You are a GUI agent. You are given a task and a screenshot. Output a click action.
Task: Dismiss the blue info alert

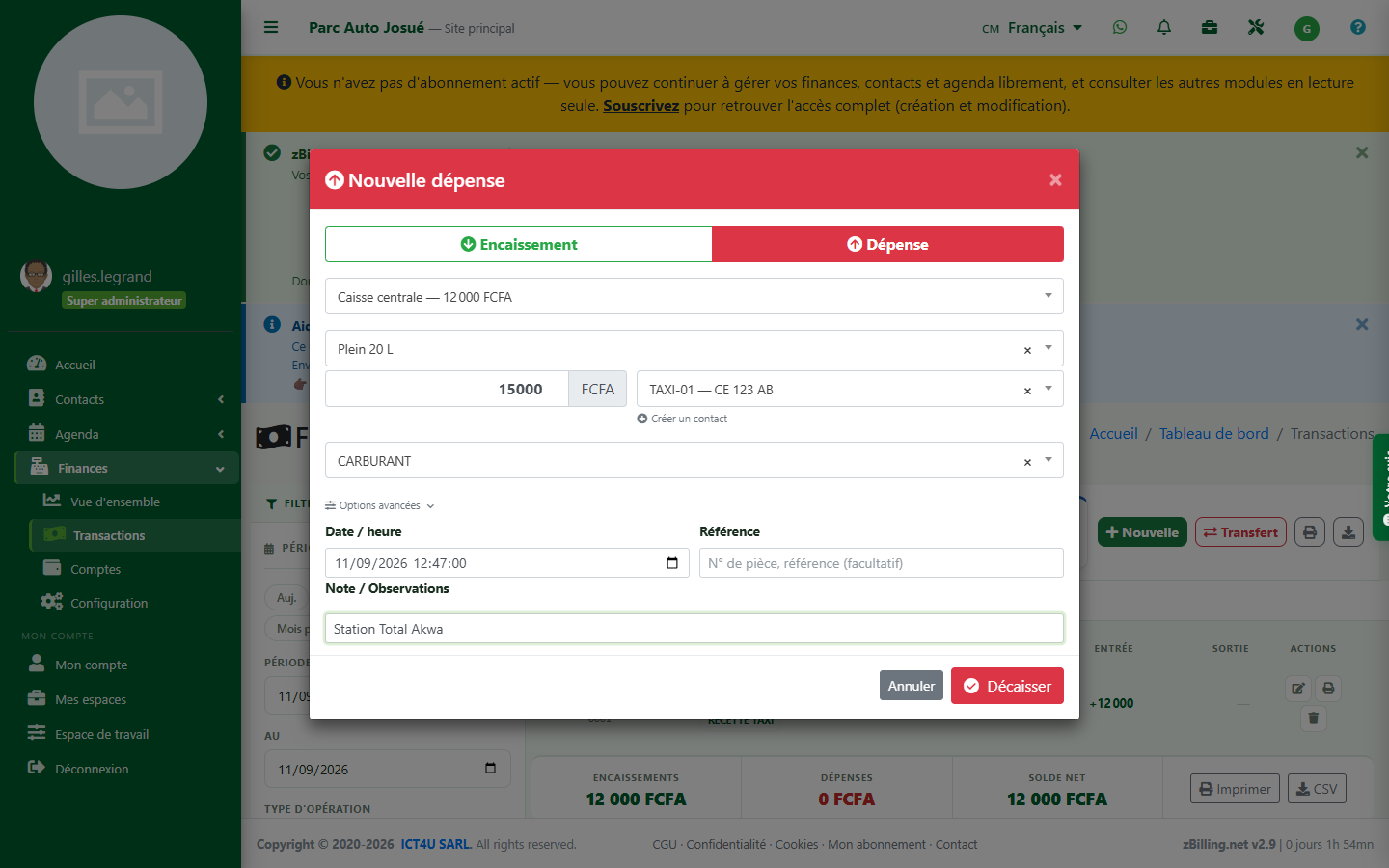(1362, 325)
